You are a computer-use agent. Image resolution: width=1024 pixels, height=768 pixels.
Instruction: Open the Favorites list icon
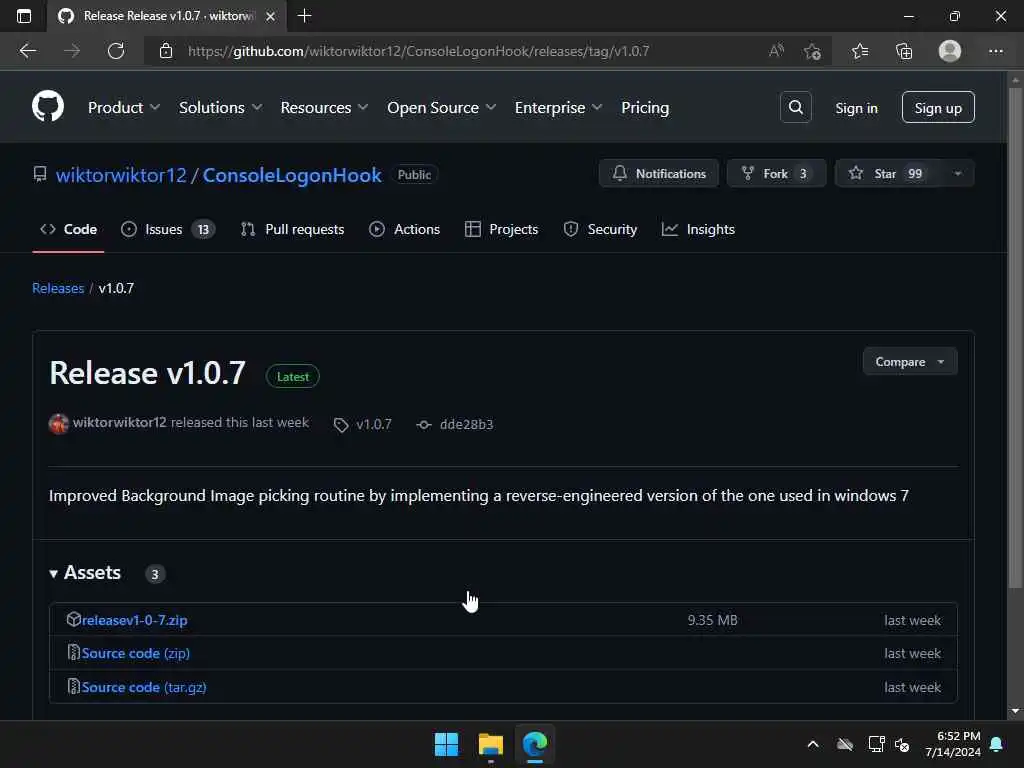pyautogui.click(x=860, y=51)
